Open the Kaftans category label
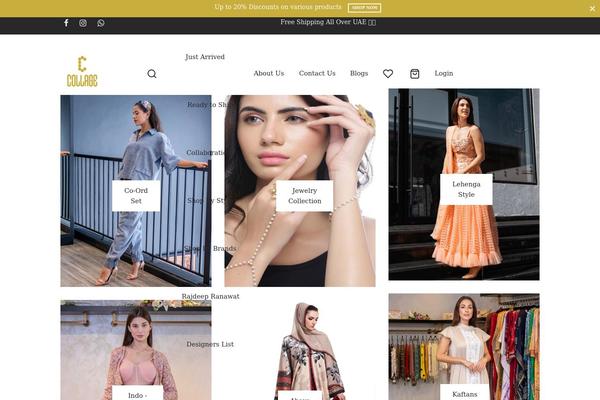This screenshot has width=600, height=400. click(465, 393)
